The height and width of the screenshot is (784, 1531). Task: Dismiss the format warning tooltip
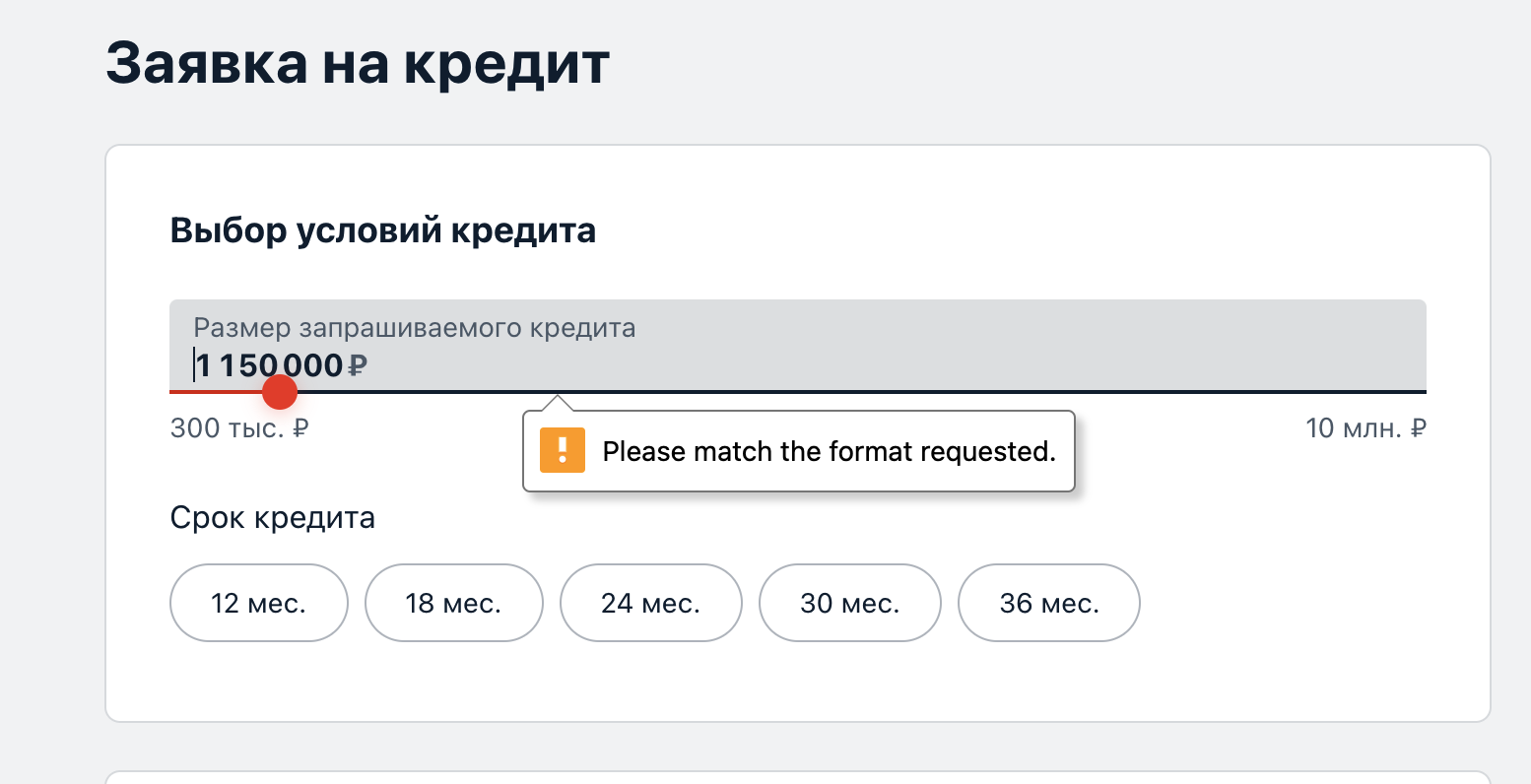pyautogui.click(x=798, y=451)
